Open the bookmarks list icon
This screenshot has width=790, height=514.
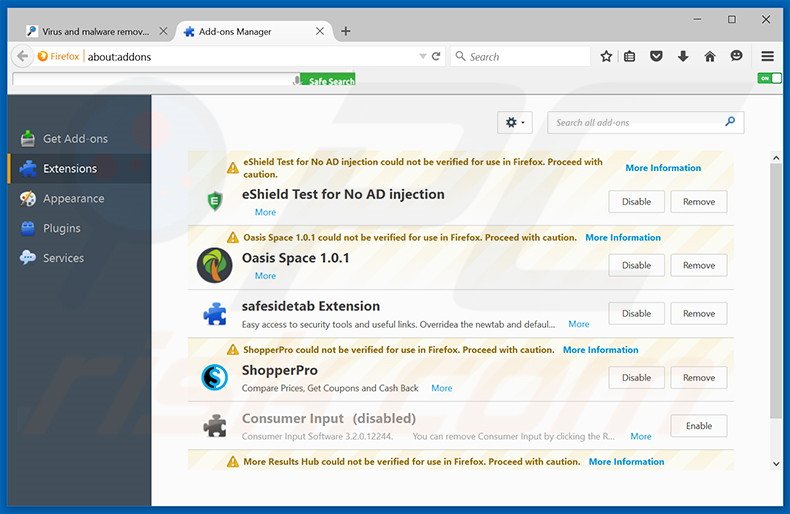click(629, 56)
